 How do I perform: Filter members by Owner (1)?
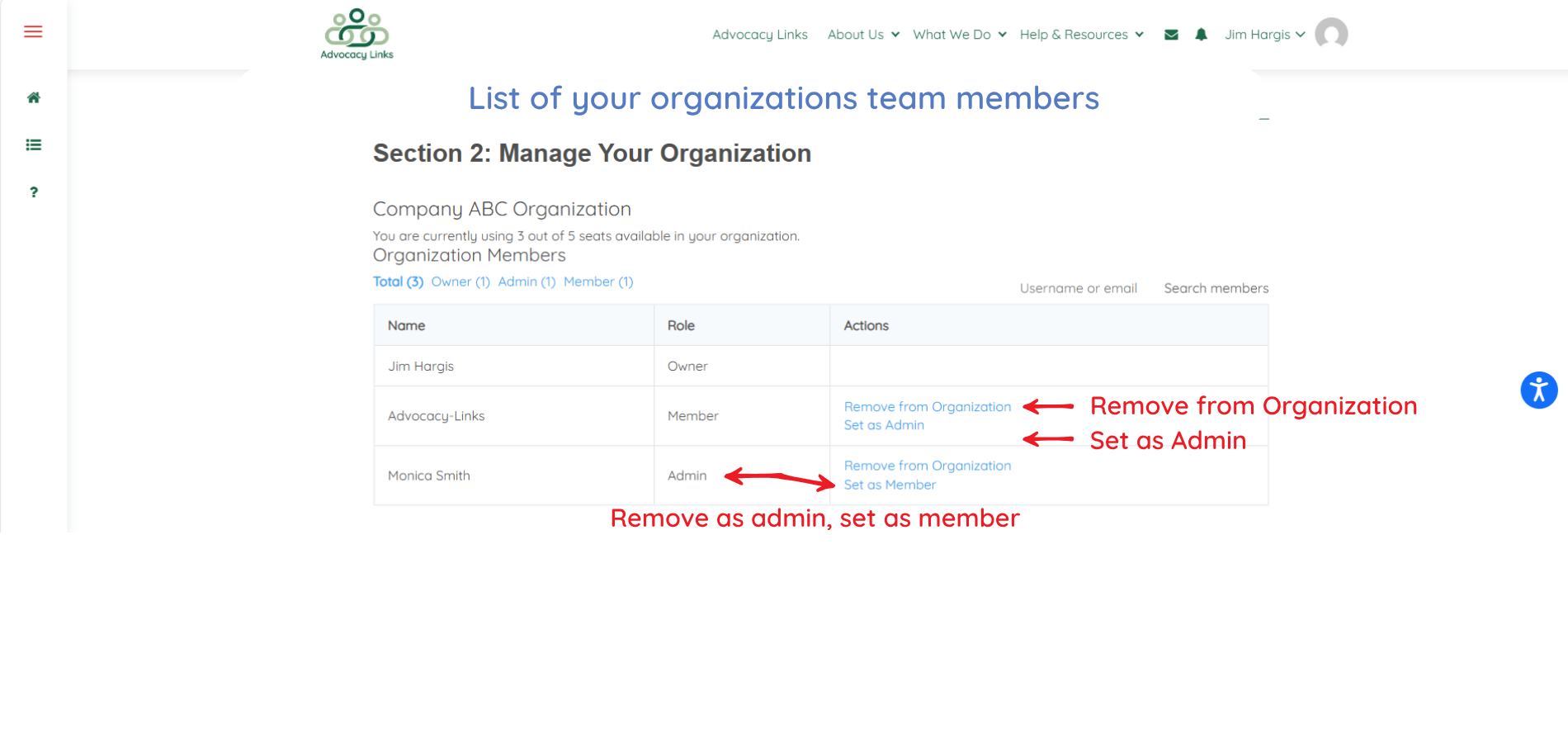tap(460, 282)
